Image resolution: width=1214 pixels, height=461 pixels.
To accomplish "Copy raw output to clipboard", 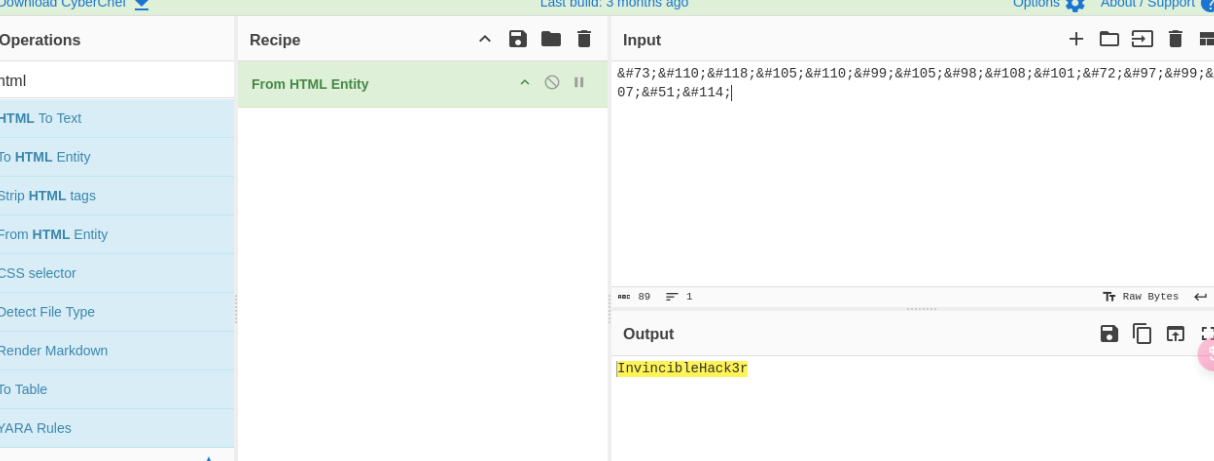I will (1142, 333).
